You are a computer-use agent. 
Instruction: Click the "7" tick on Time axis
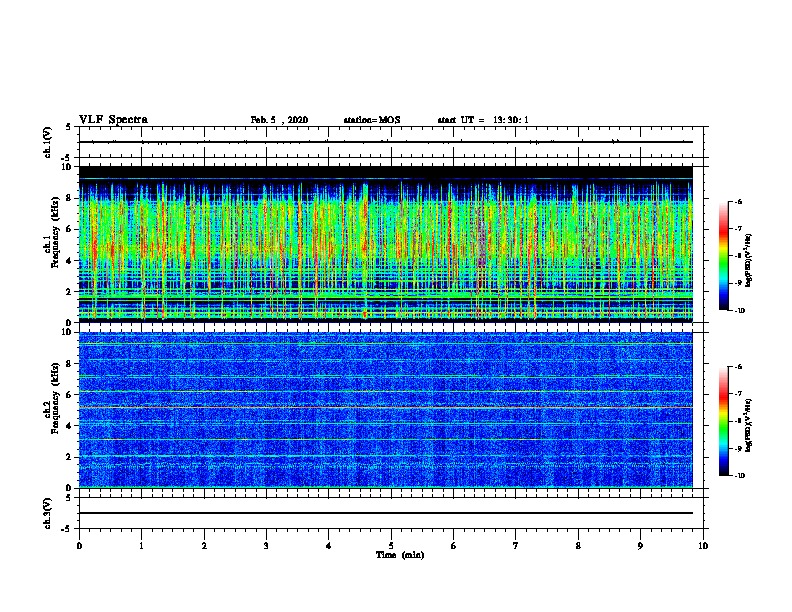pos(516,546)
